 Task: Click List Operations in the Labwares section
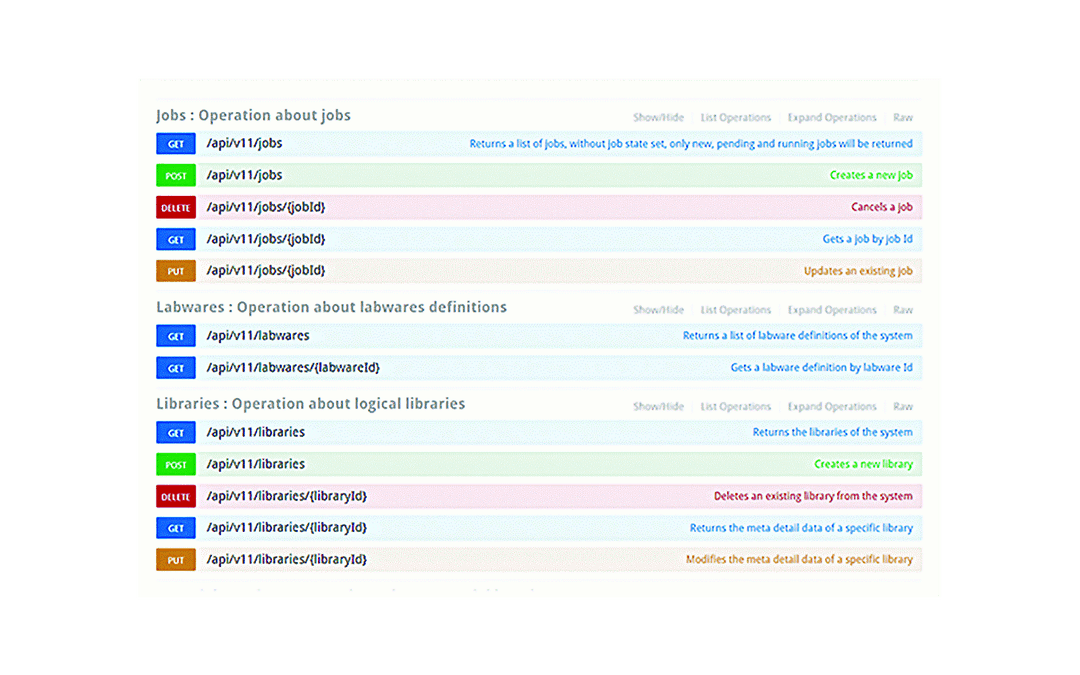736,310
